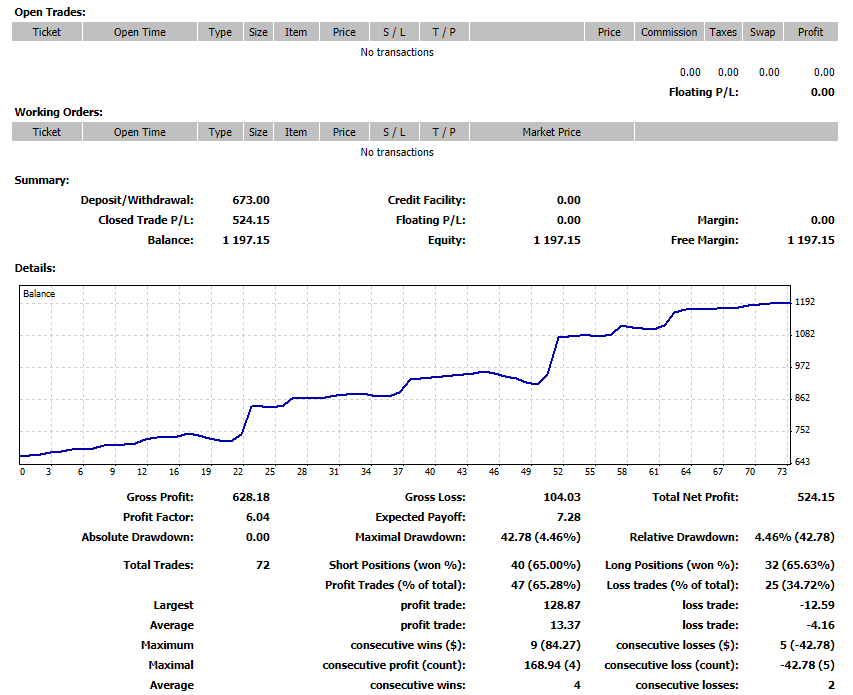
Task: Select the Free Margin label
Action: [x=704, y=240]
